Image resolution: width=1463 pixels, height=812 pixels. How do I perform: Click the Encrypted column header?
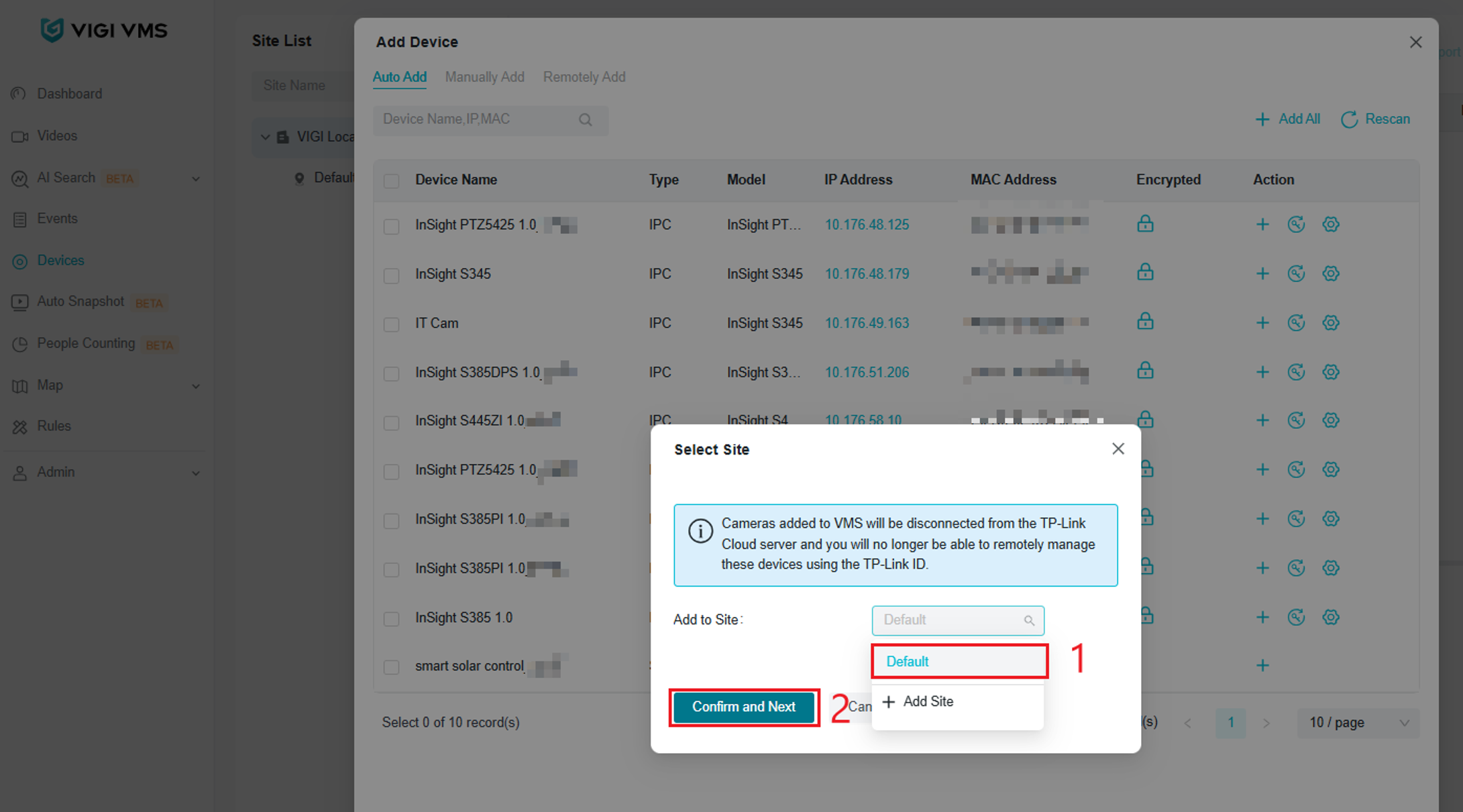click(1169, 180)
